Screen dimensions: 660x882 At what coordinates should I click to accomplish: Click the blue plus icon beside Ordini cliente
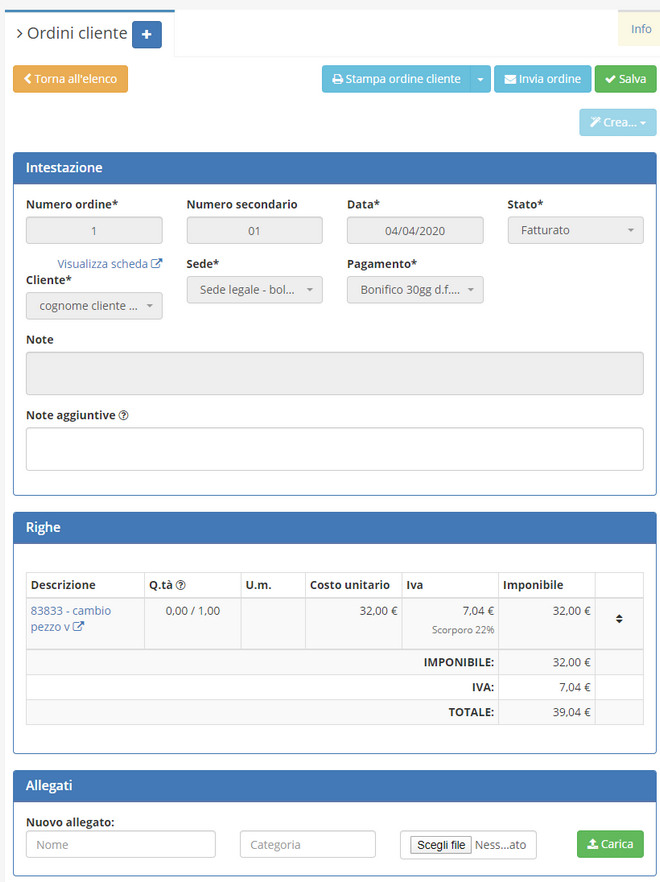click(147, 34)
